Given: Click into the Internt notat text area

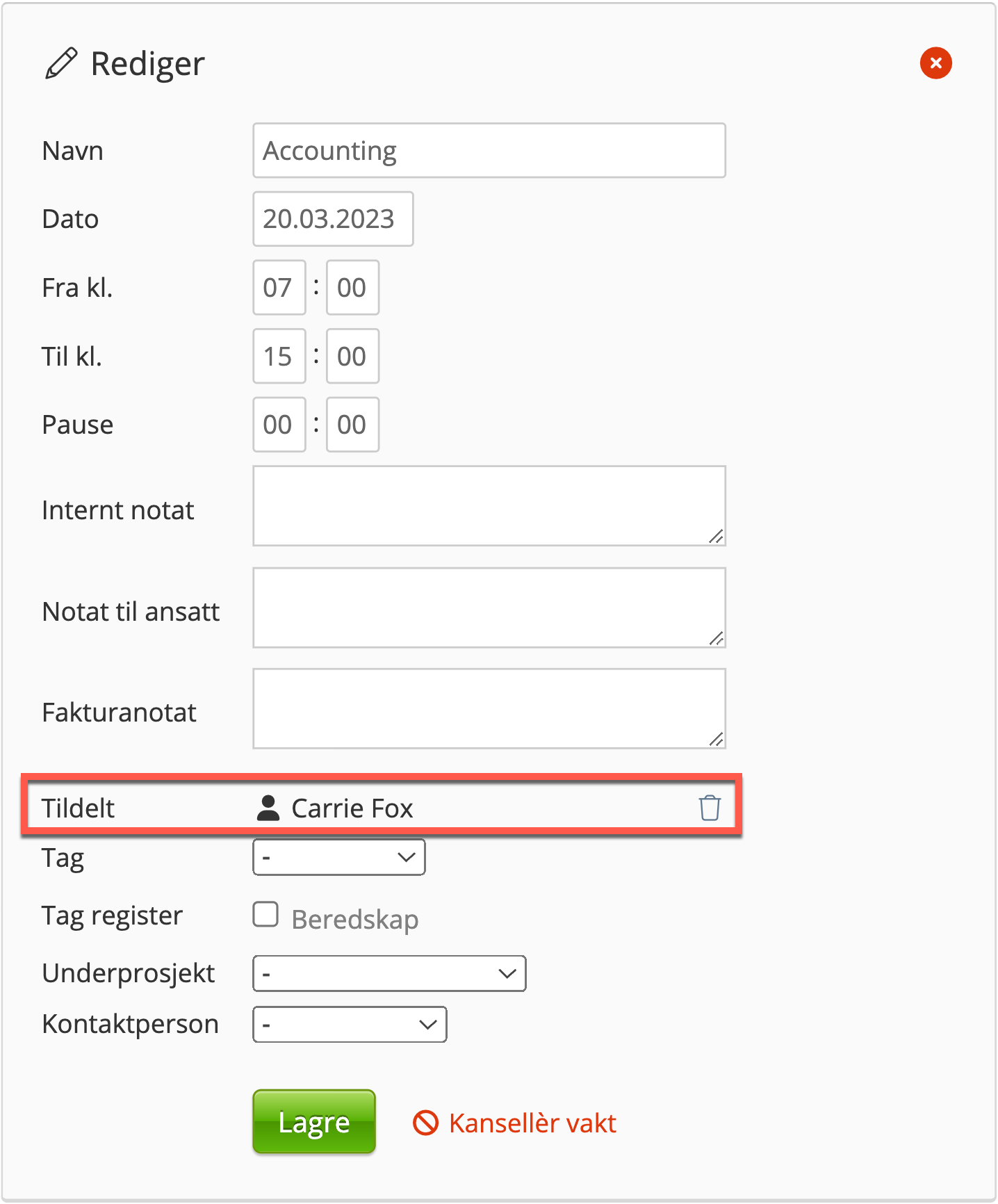Looking at the screenshot, I should [x=489, y=506].
